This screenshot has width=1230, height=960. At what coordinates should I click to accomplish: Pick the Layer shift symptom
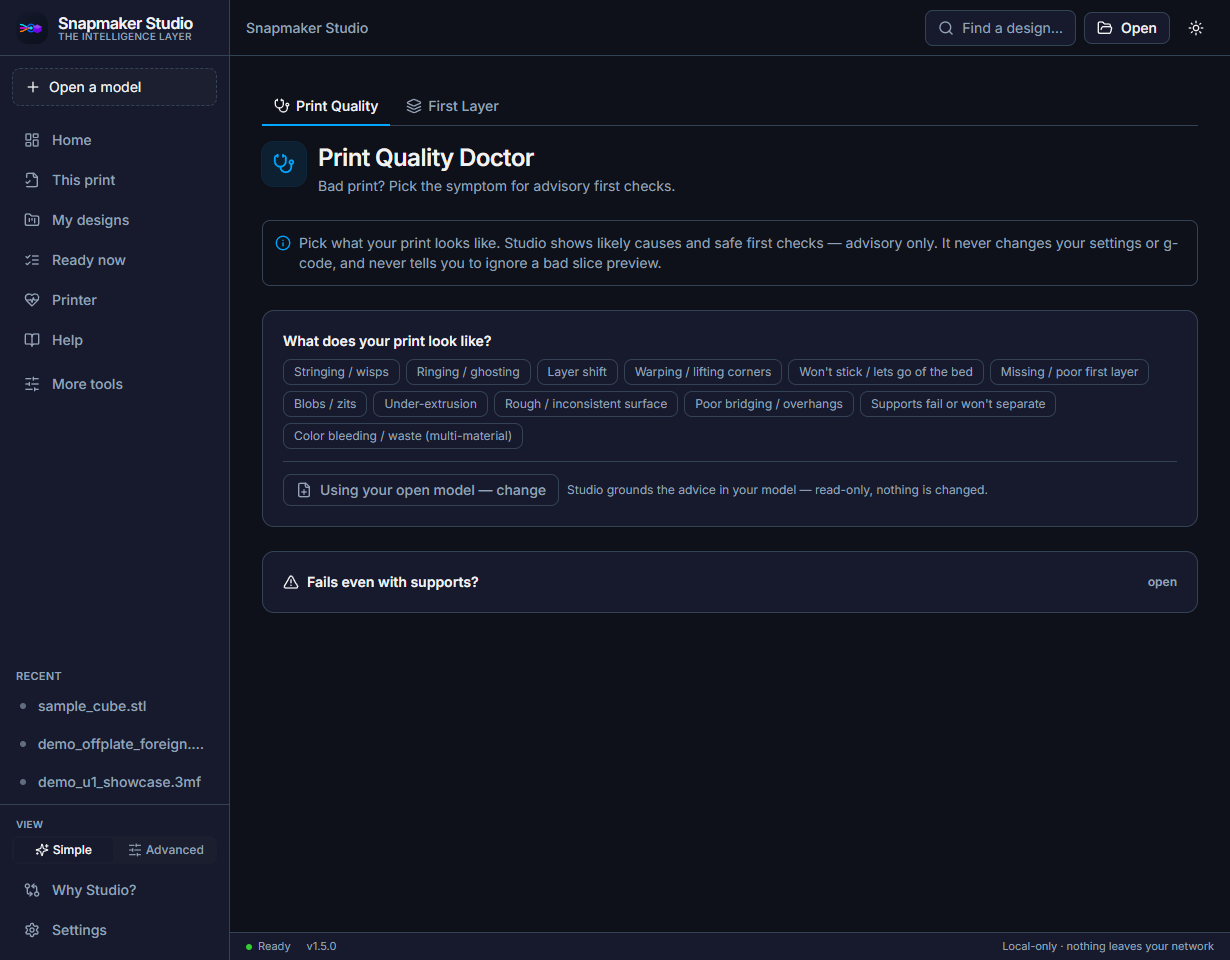(x=577, y=372)
